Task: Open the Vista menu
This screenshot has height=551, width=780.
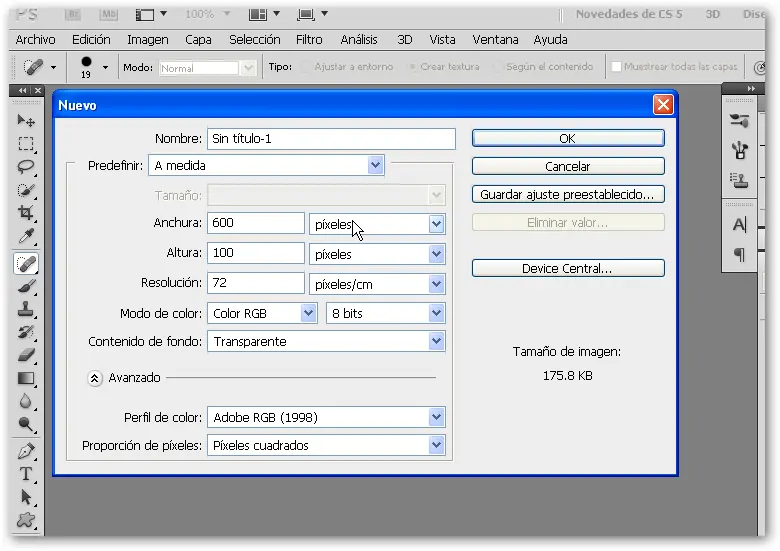Action: pyautogui.click(x=442, y=39)
